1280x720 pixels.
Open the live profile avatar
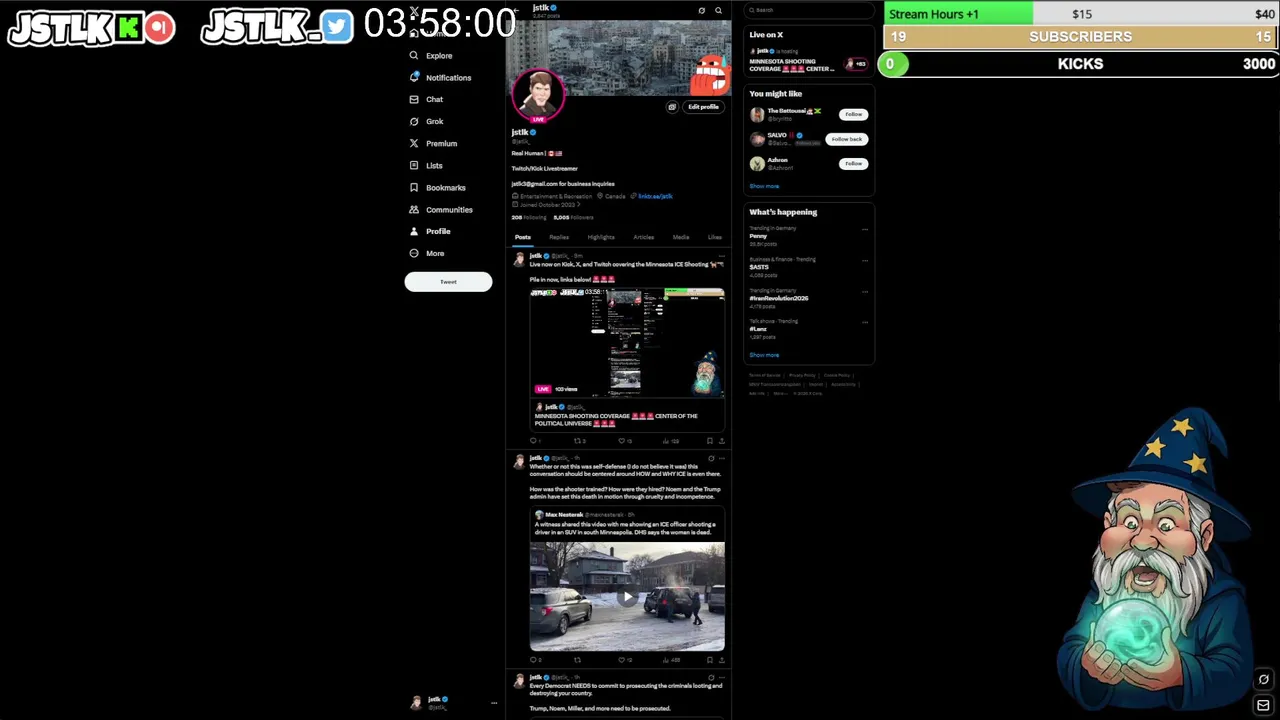click(539, 96)
